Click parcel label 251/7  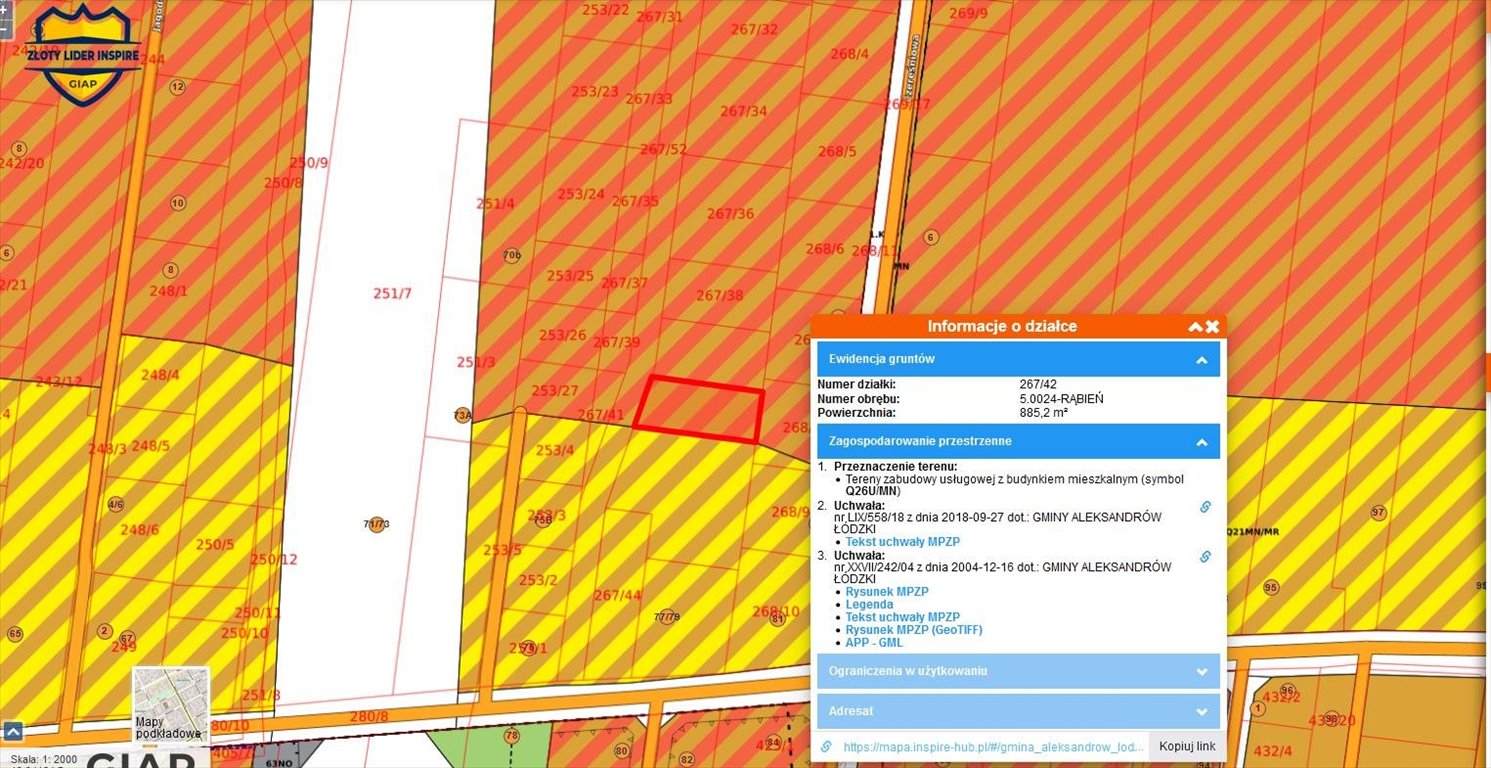pyautogui.click(x=392, y=294)
